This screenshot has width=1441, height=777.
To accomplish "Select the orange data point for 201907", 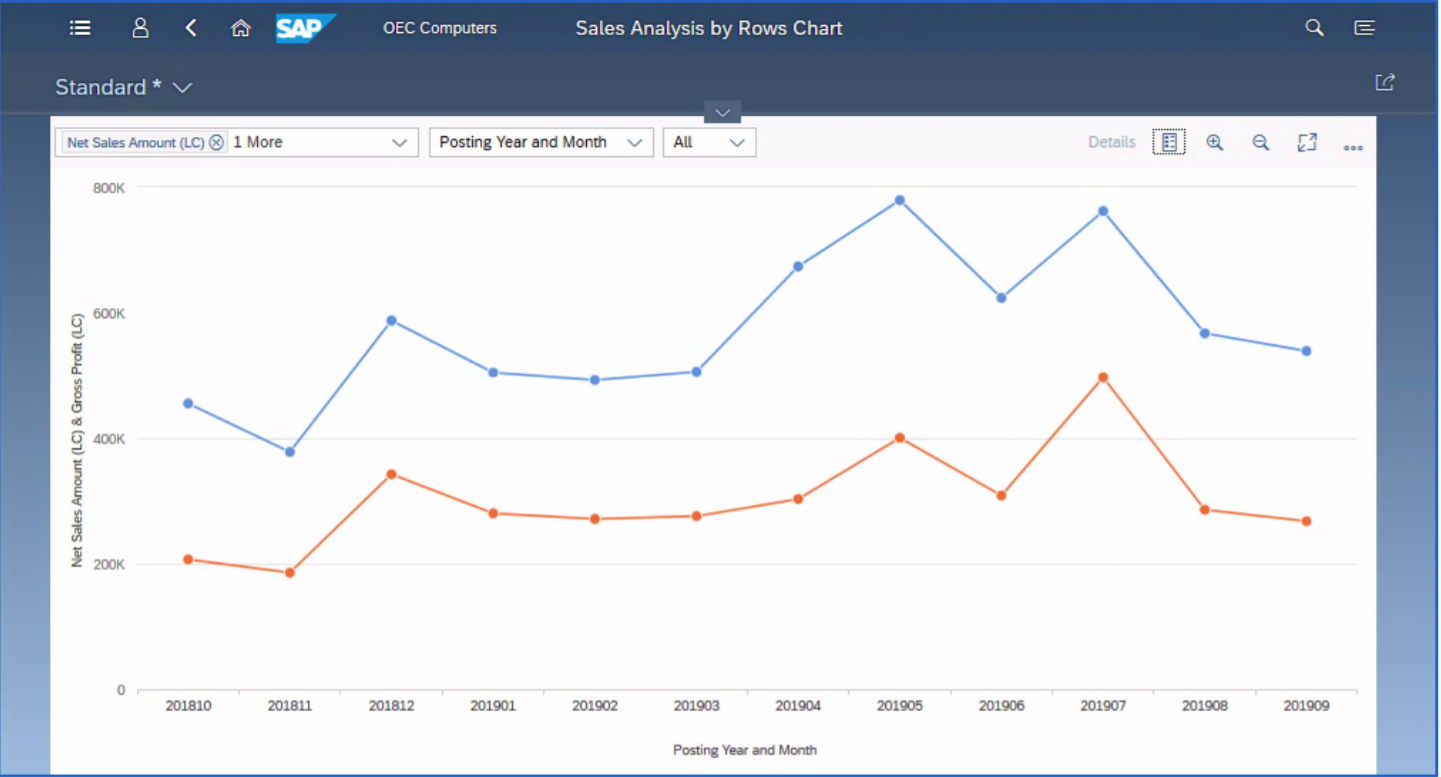I will click(1103, 377).
